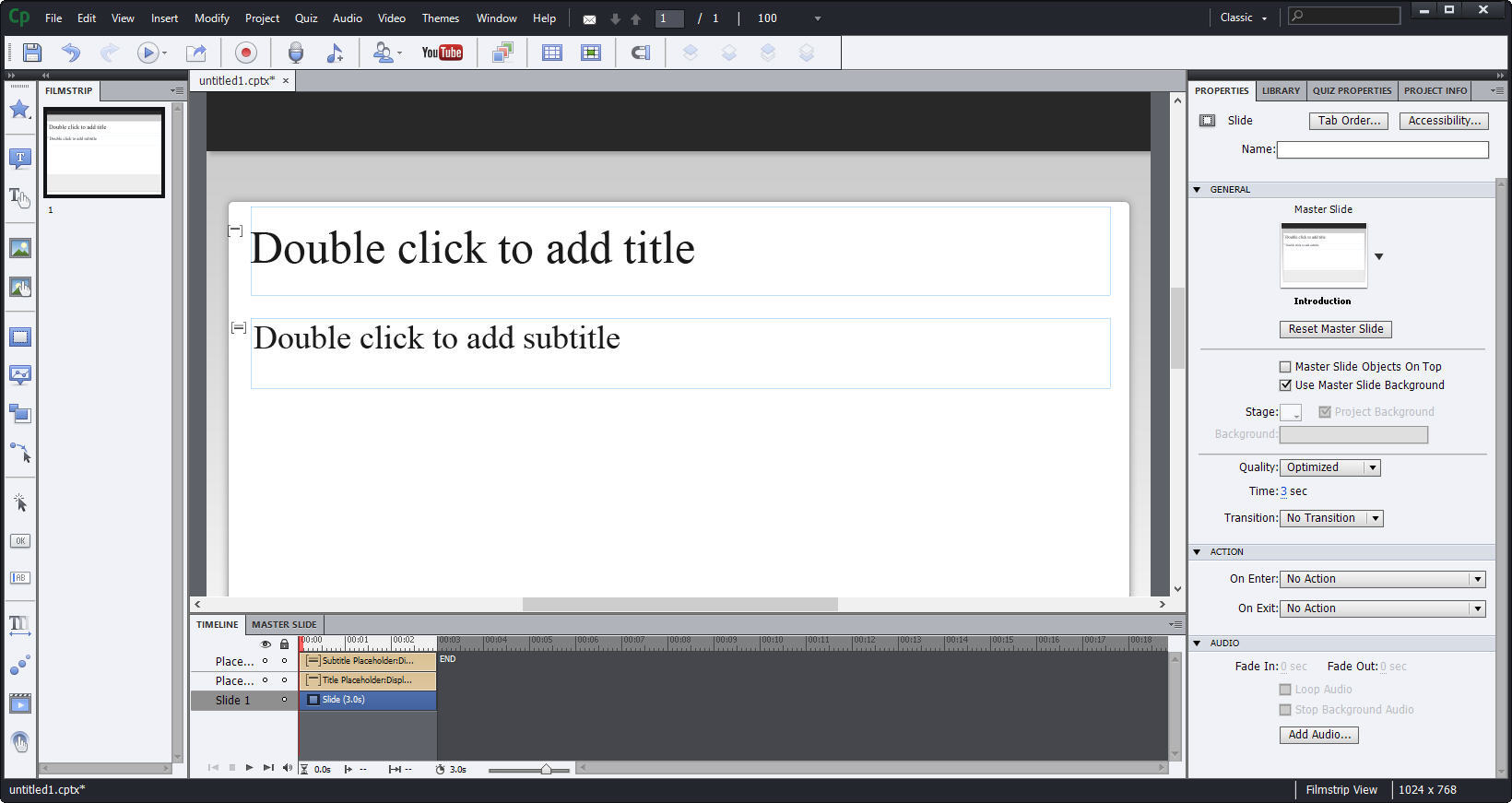Click the Accessibility button

1444,121
